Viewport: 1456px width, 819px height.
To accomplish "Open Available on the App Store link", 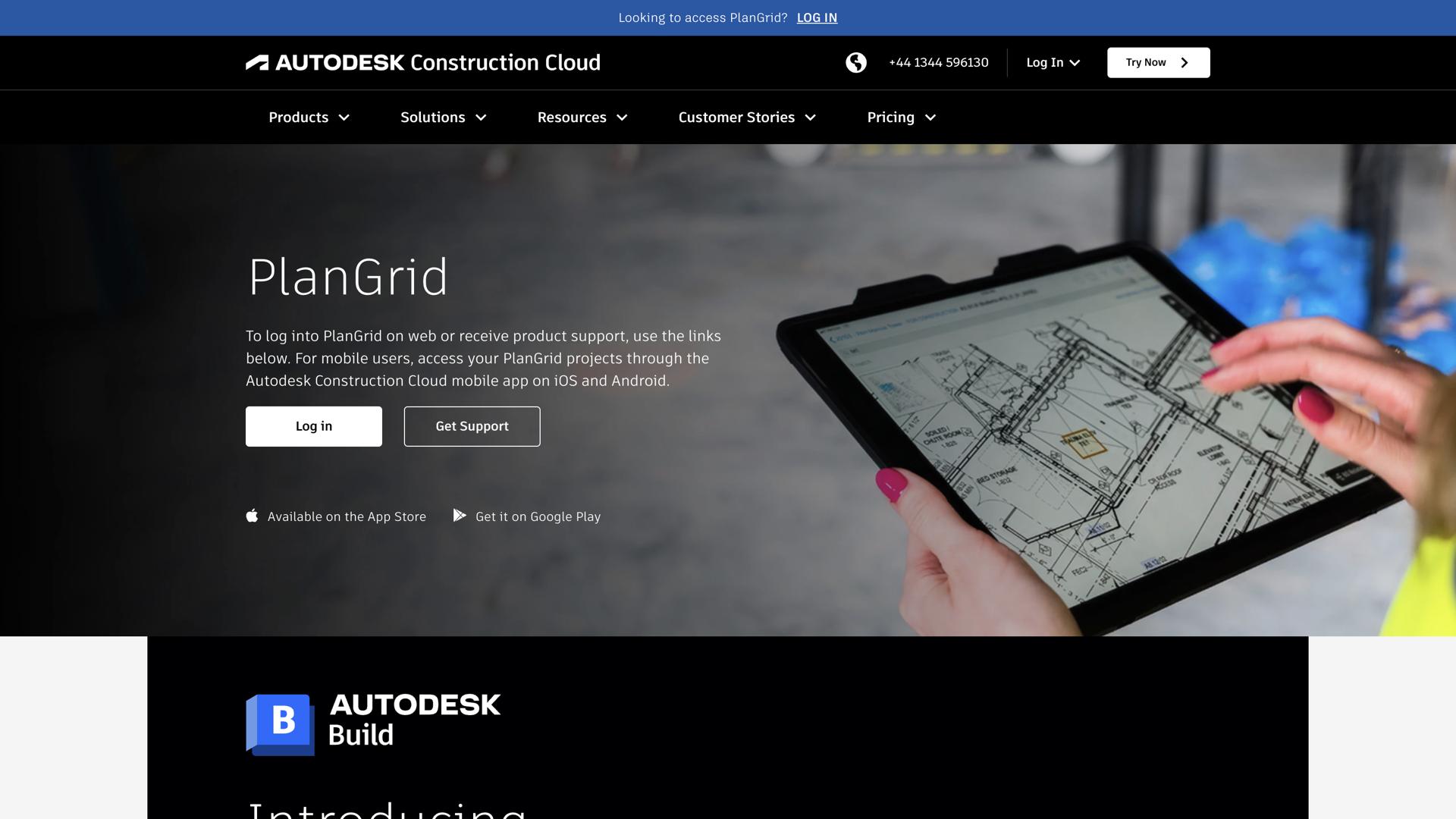I will point(347,516).
